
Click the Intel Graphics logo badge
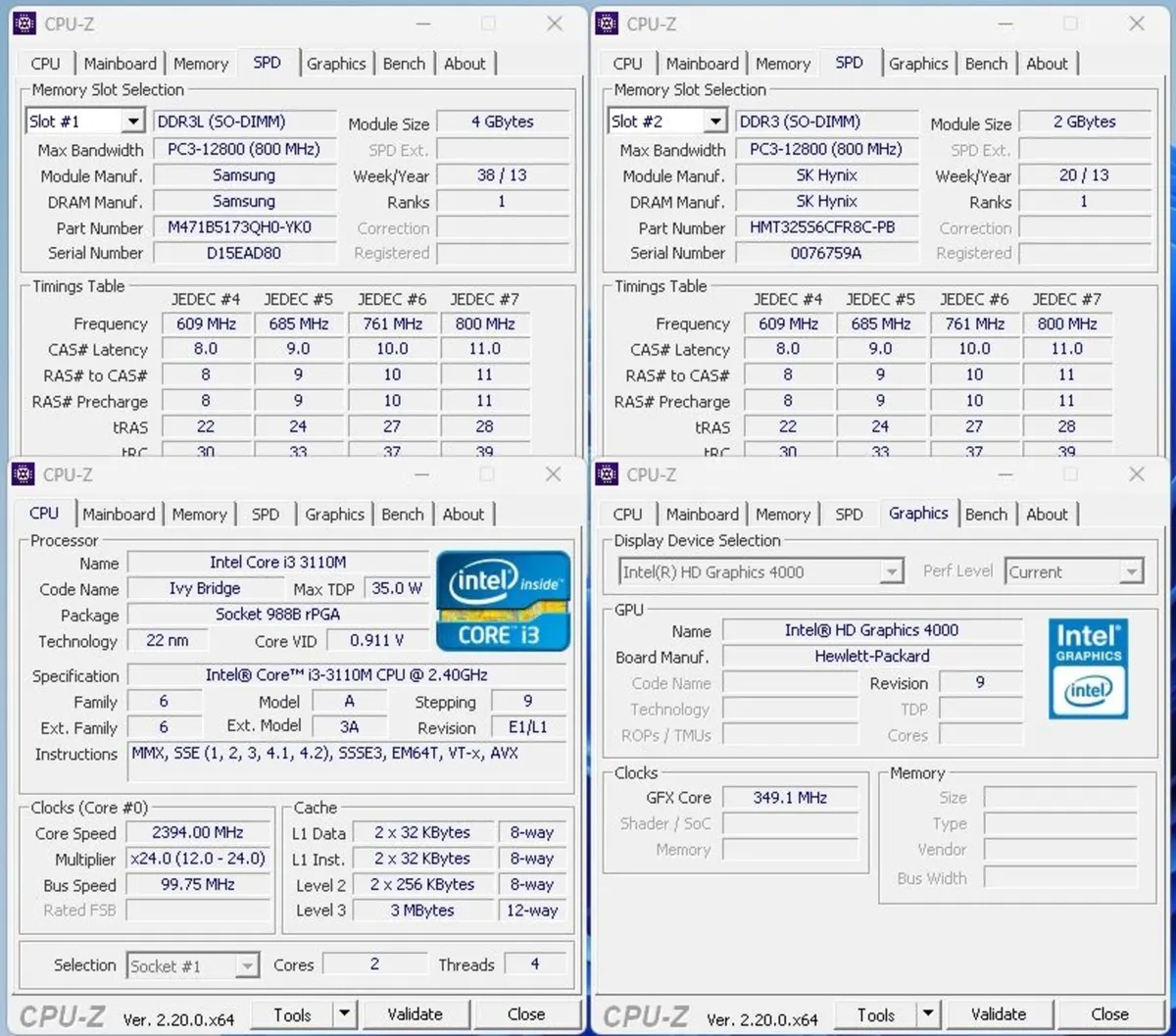click(1088, 668)
